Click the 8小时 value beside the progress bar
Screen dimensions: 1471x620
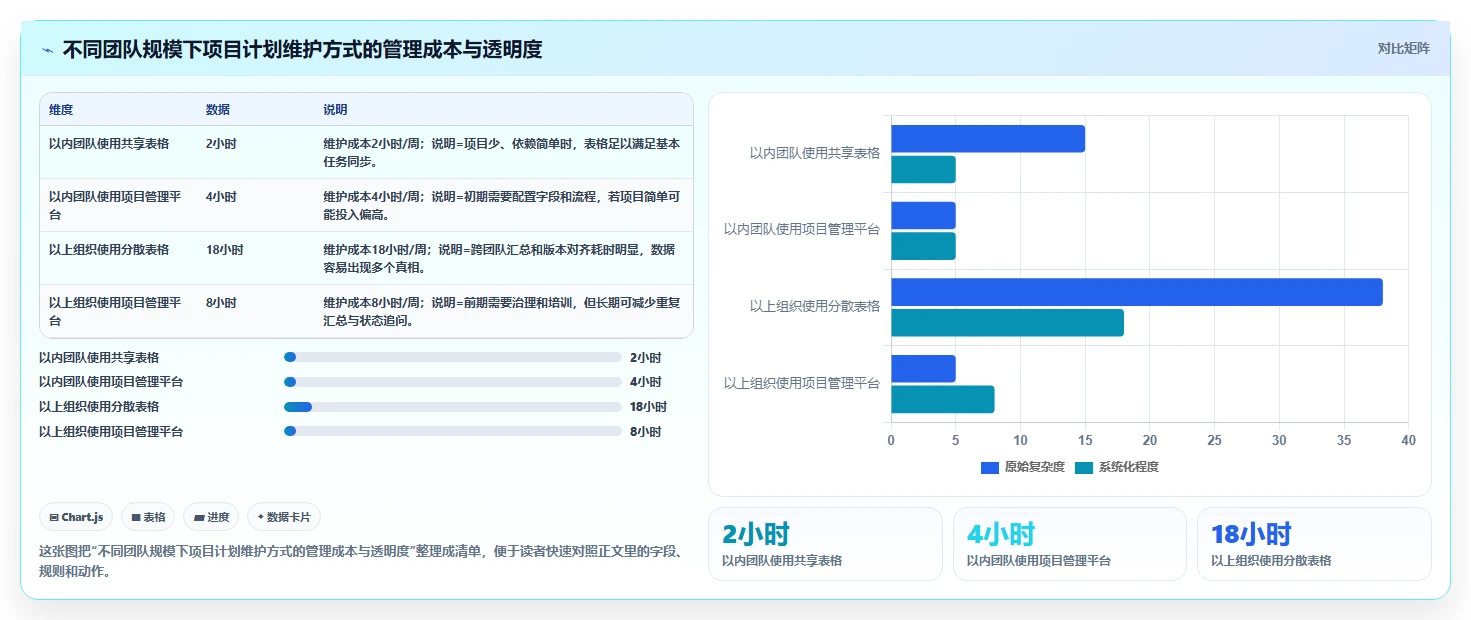(x=645, y=432)
